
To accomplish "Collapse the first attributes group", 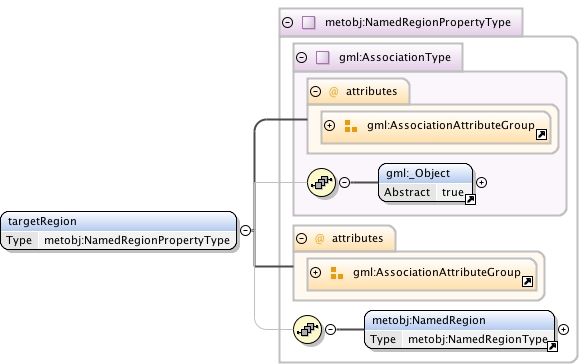I will (315, 92).
